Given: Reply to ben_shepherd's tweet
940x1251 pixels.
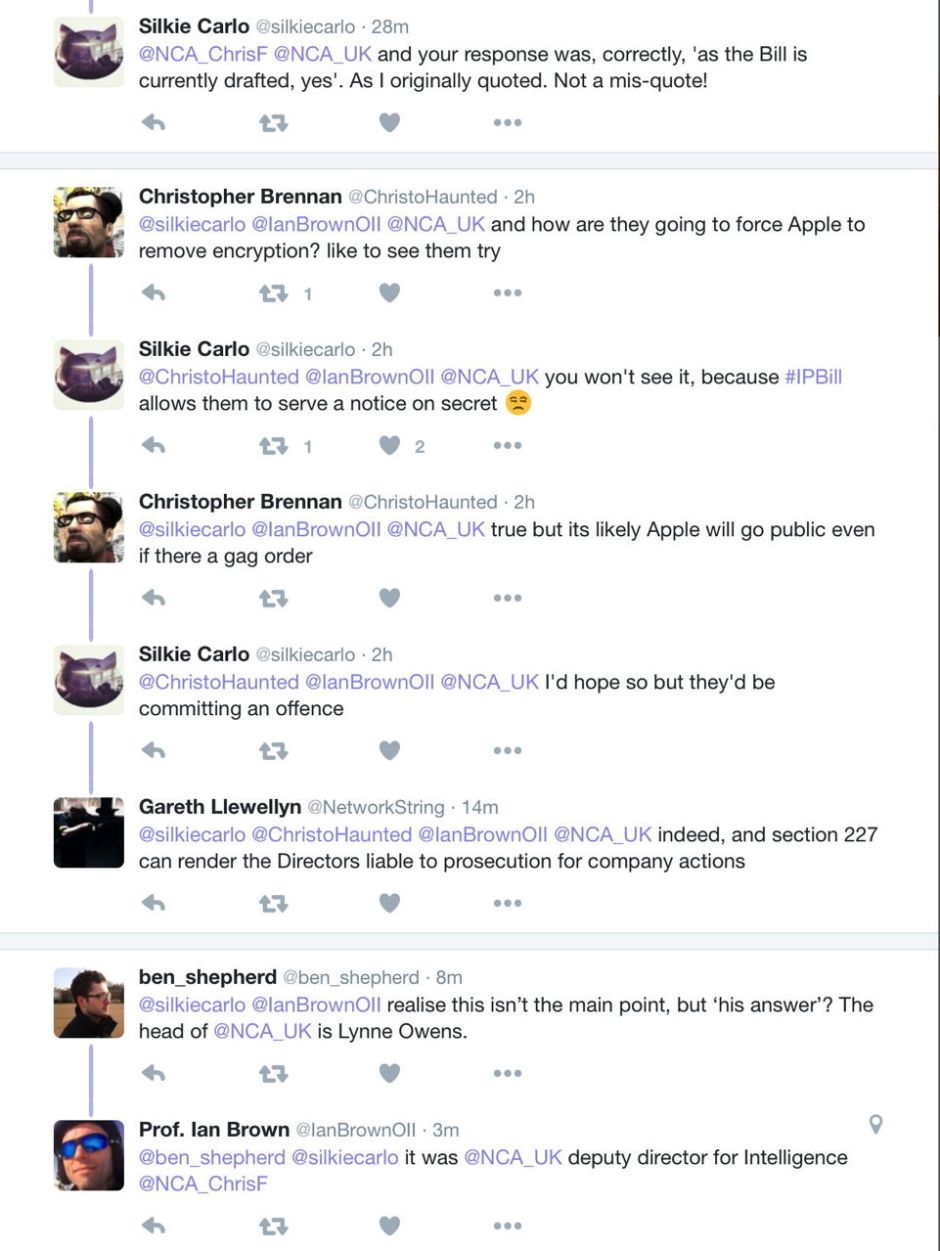Looking at the screenshot, I should (x=153, y=1073).
